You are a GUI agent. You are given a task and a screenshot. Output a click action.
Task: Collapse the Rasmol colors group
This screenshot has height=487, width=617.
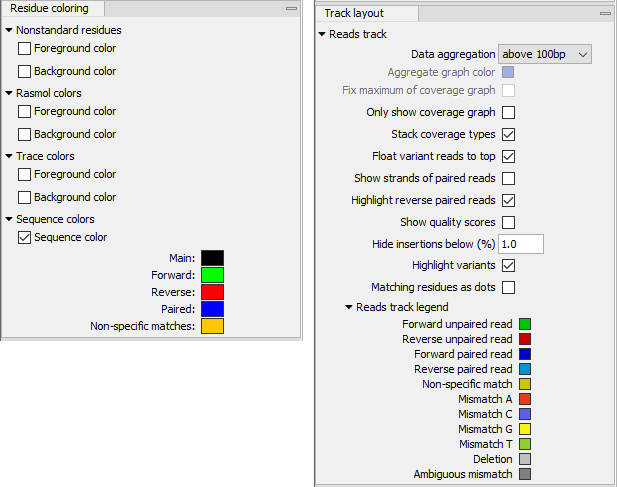pos(9,93)
